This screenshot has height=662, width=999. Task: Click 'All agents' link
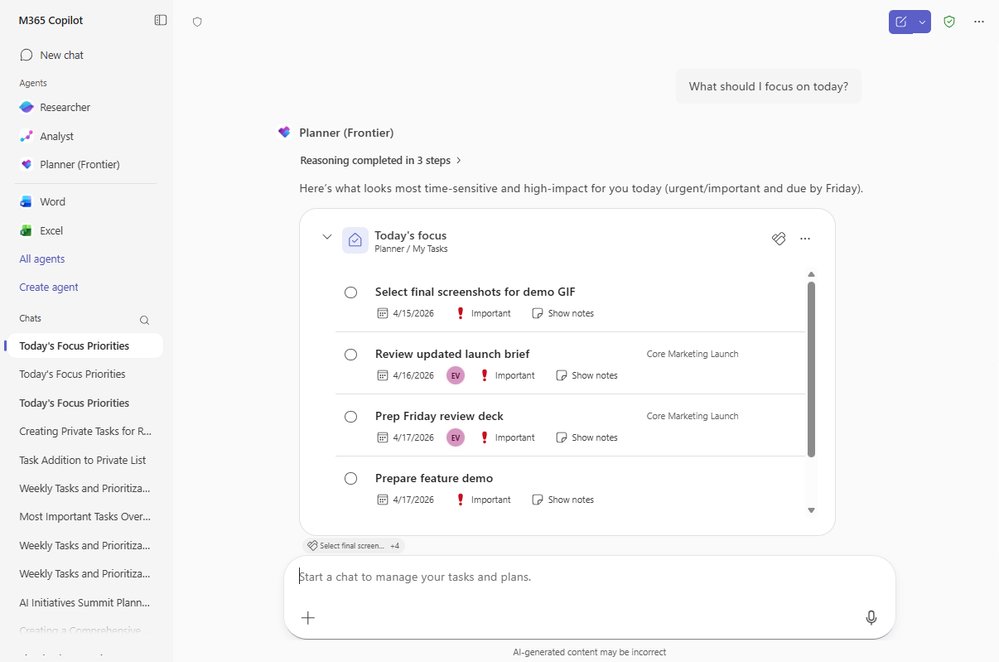[x=41, y=258]
